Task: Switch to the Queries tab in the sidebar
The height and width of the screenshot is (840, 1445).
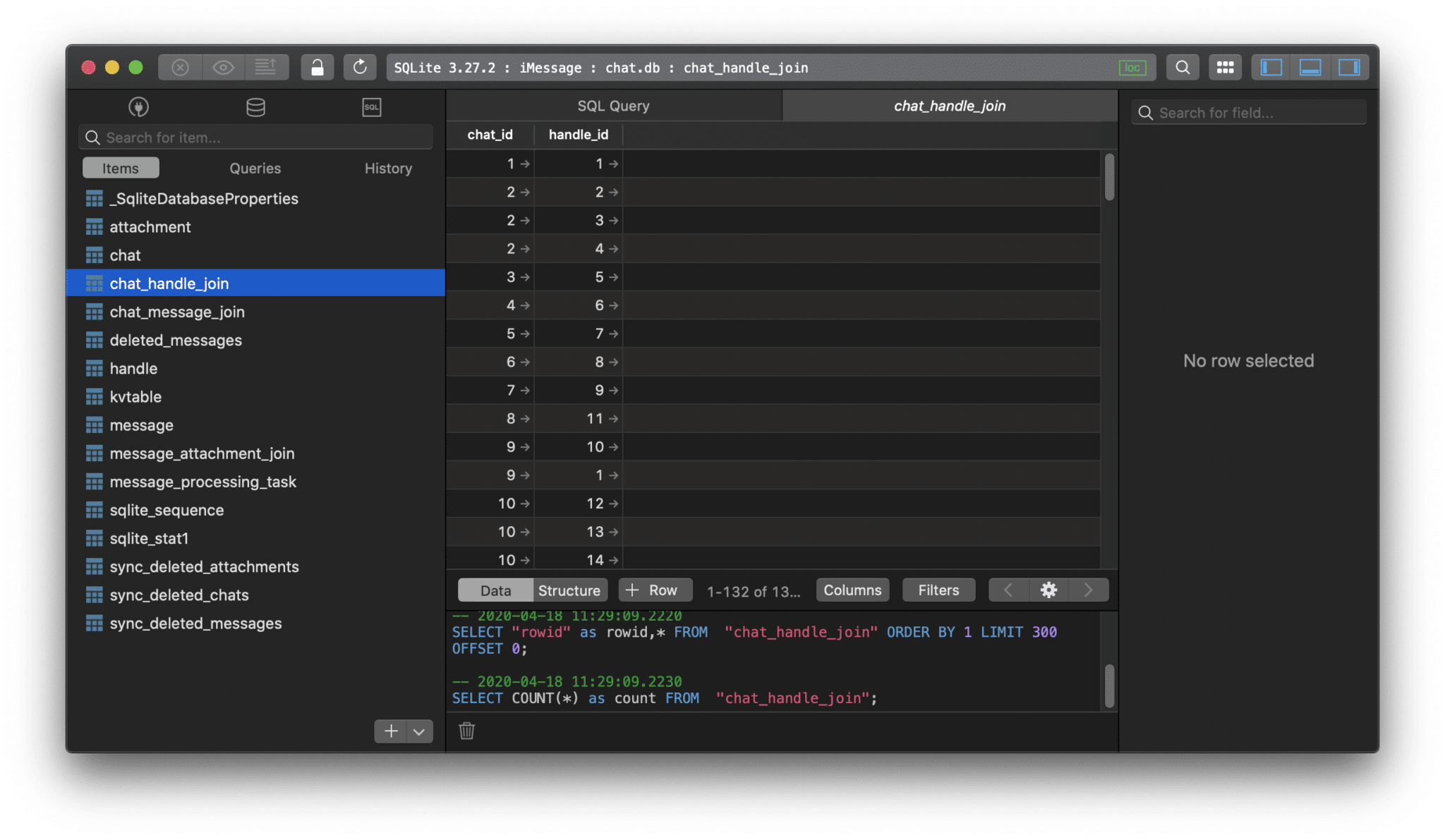Action: tap(255, 168)
